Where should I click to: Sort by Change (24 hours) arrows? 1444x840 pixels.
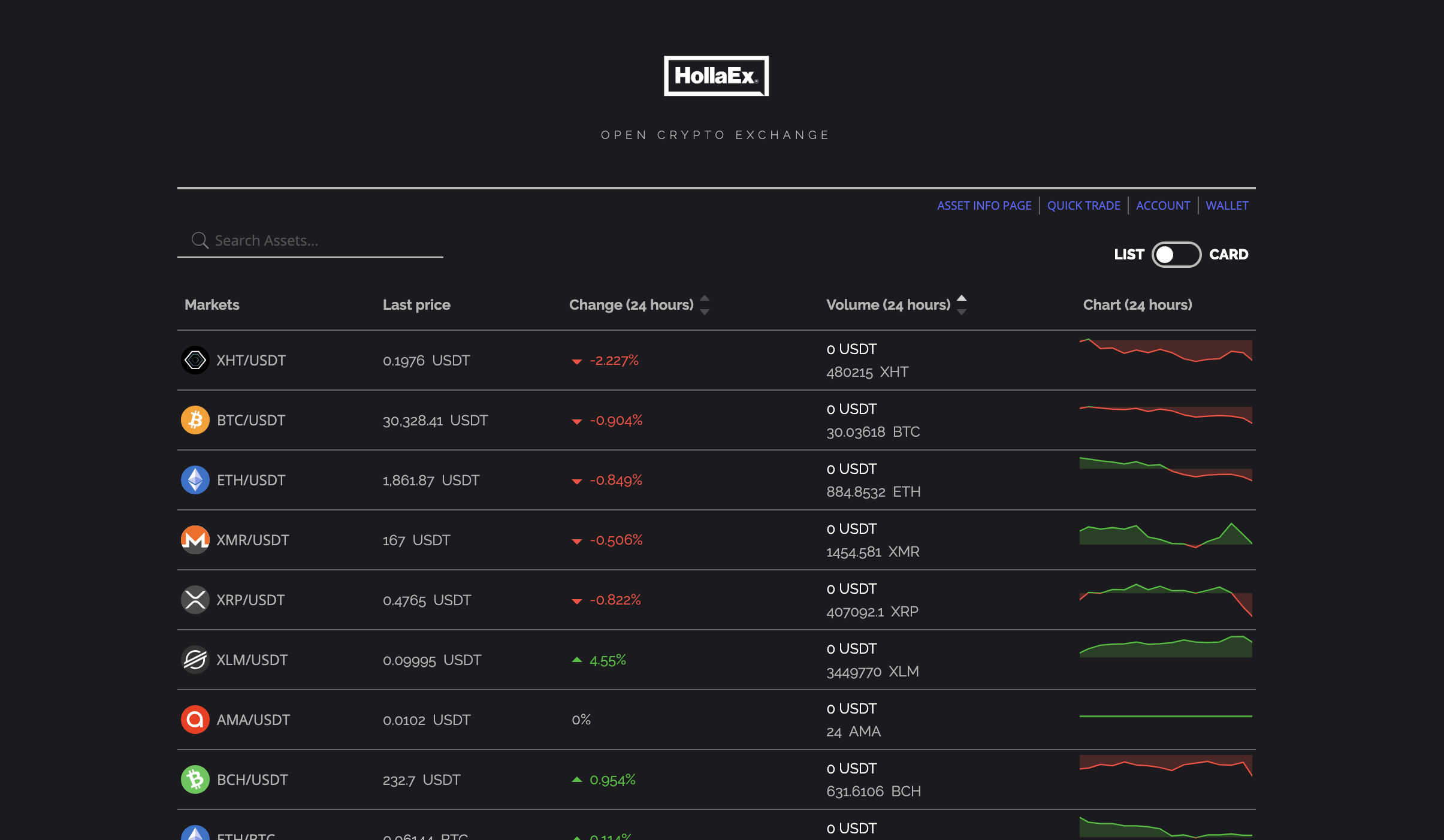[705, 305]
